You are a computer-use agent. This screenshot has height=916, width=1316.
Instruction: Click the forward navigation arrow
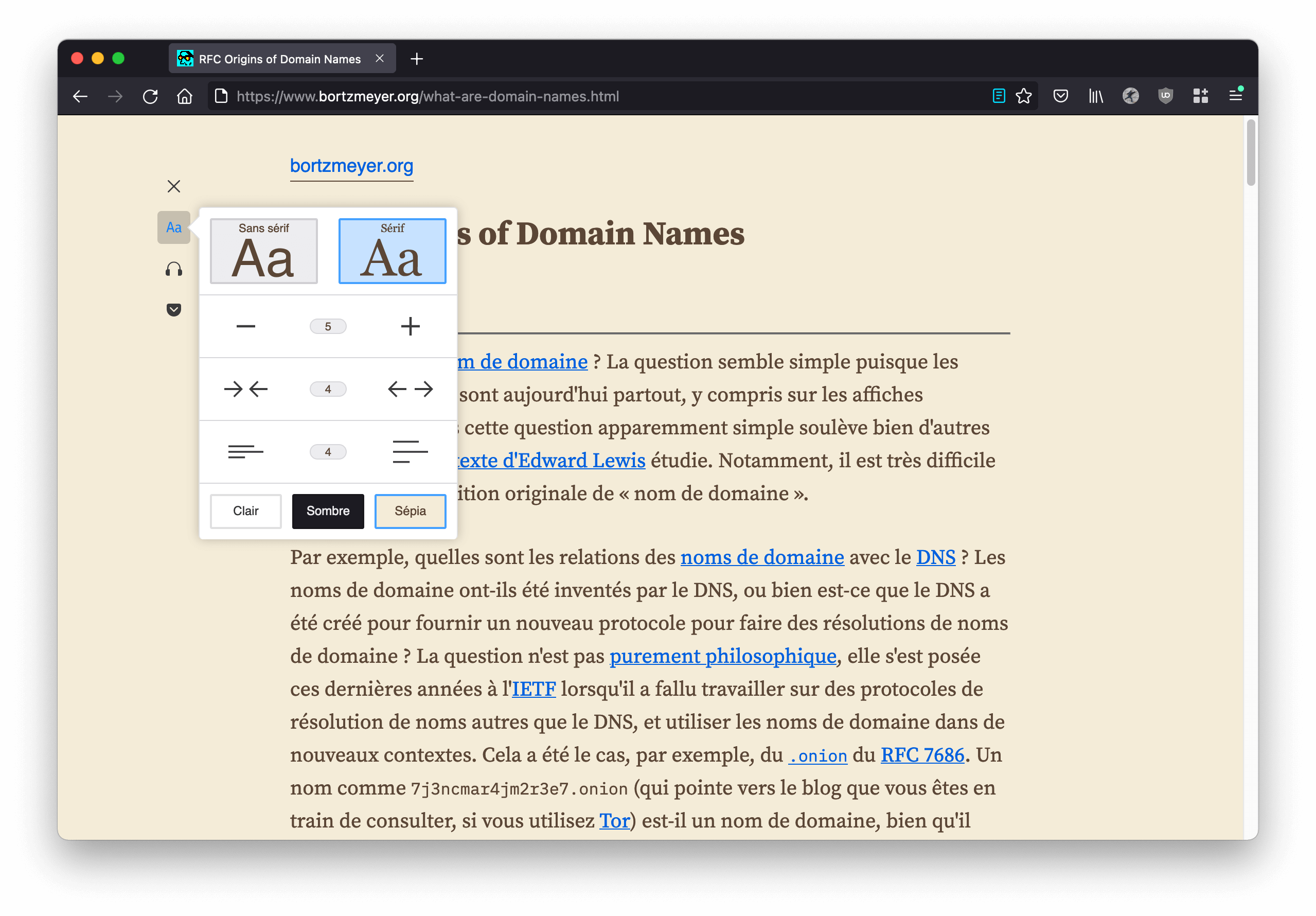coord(115,96)
